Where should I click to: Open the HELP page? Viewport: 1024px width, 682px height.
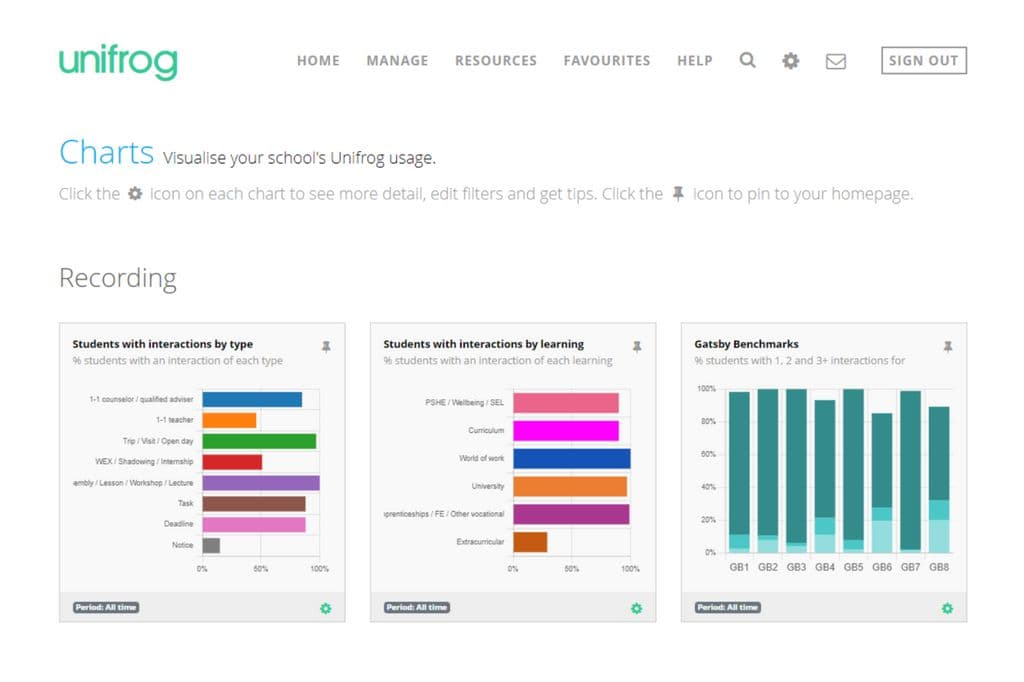(x=694, y=60)
